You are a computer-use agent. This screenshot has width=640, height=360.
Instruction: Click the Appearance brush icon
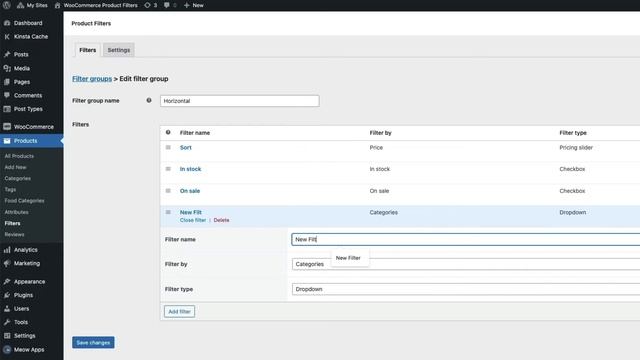(x=7, y=282)
